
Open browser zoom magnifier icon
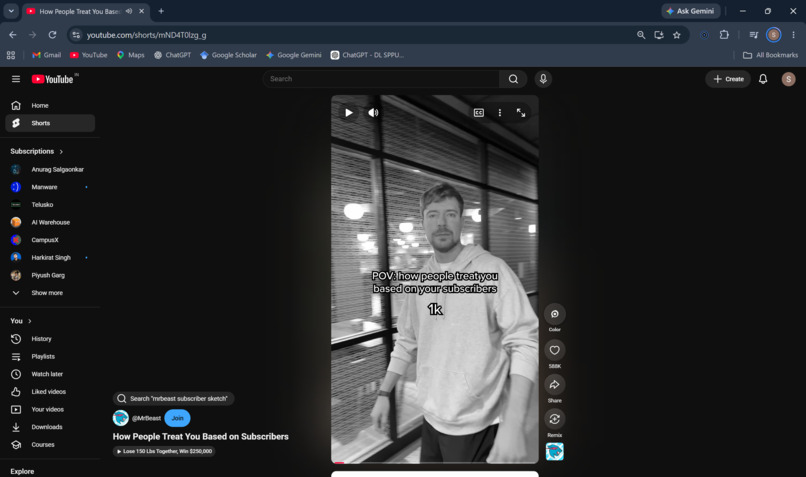[641, 35]
